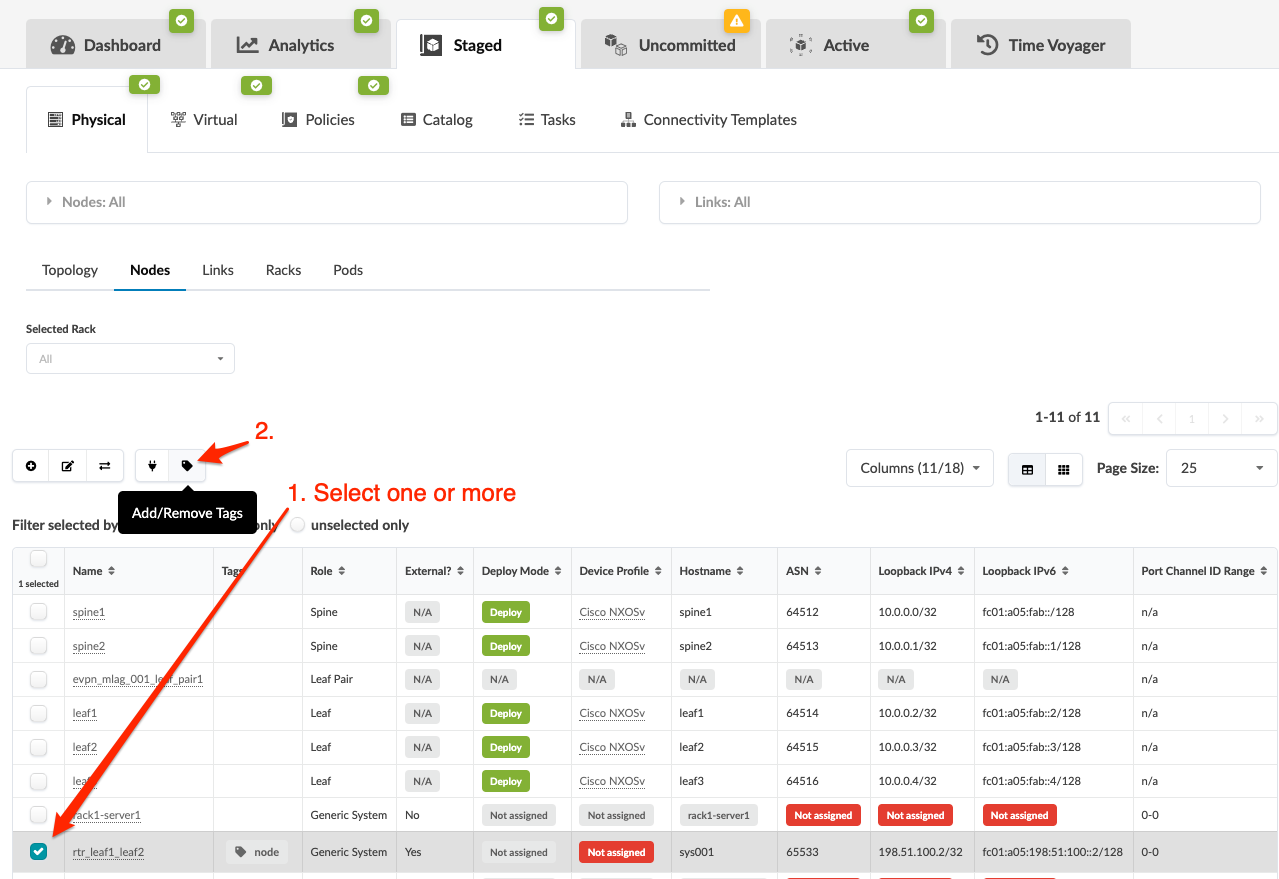Viewport: 1279px width, 879px height.
Task: Switch to the Policies sub-tab
Action: (318, 119)
